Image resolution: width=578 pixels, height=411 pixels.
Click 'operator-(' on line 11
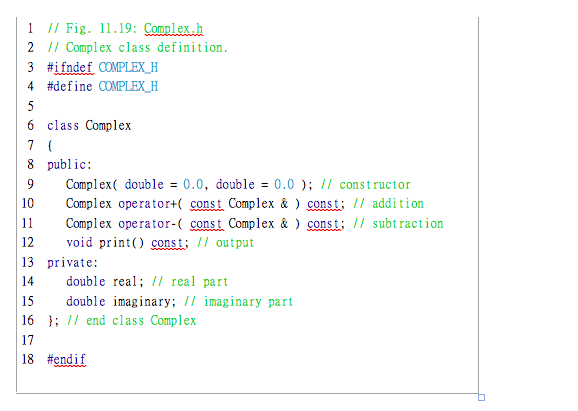point(150,224)
